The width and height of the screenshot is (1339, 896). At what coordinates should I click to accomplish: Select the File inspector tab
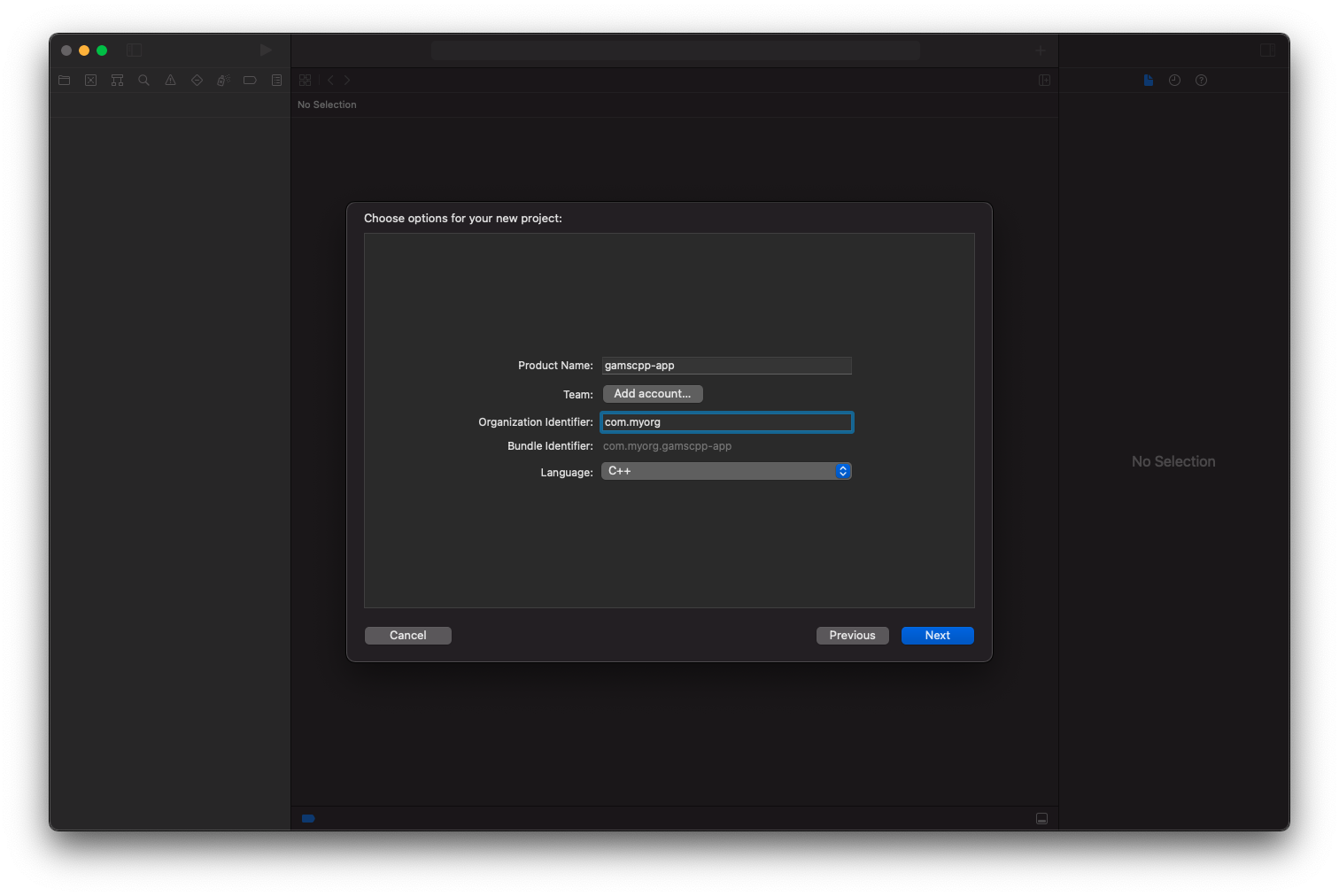click(1148, 81)
